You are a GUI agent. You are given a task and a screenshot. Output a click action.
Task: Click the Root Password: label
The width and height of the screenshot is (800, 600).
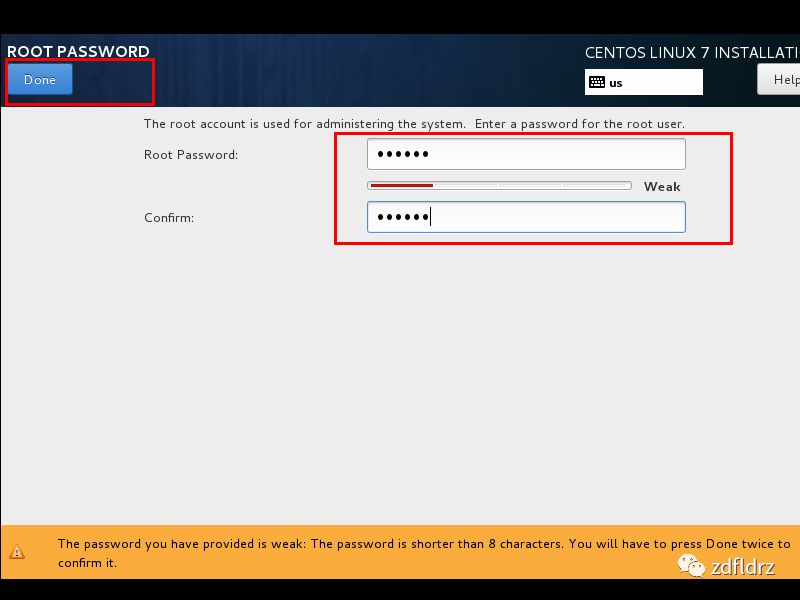tap(191, 155)
